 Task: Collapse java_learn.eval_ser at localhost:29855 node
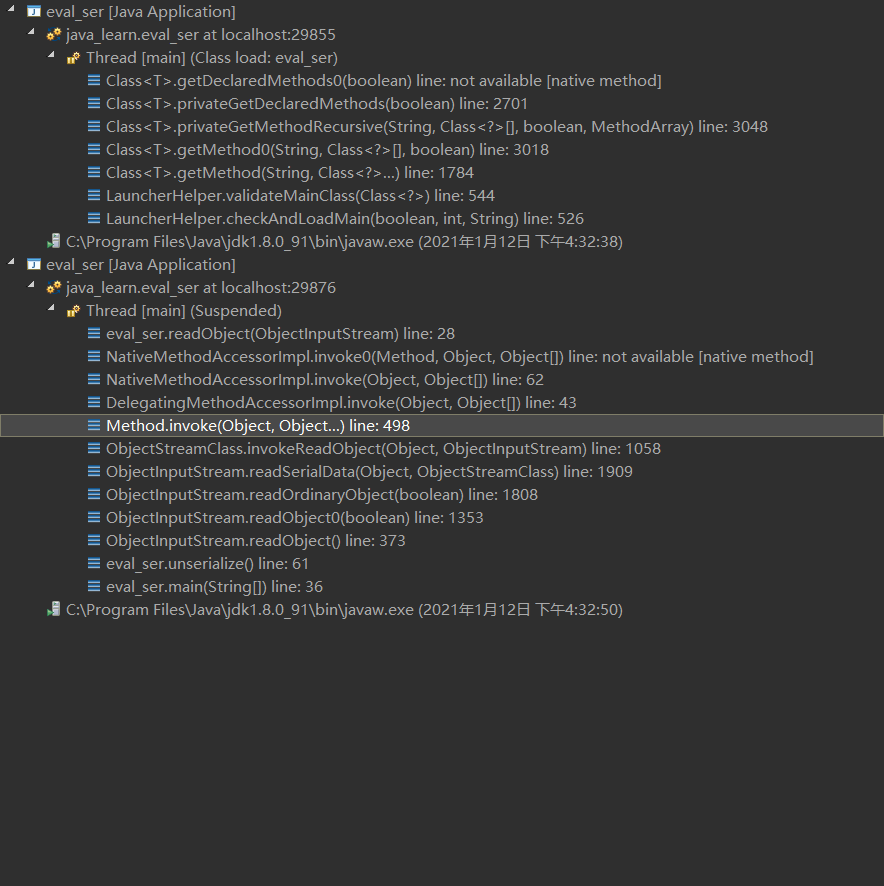tap(32, 32)
